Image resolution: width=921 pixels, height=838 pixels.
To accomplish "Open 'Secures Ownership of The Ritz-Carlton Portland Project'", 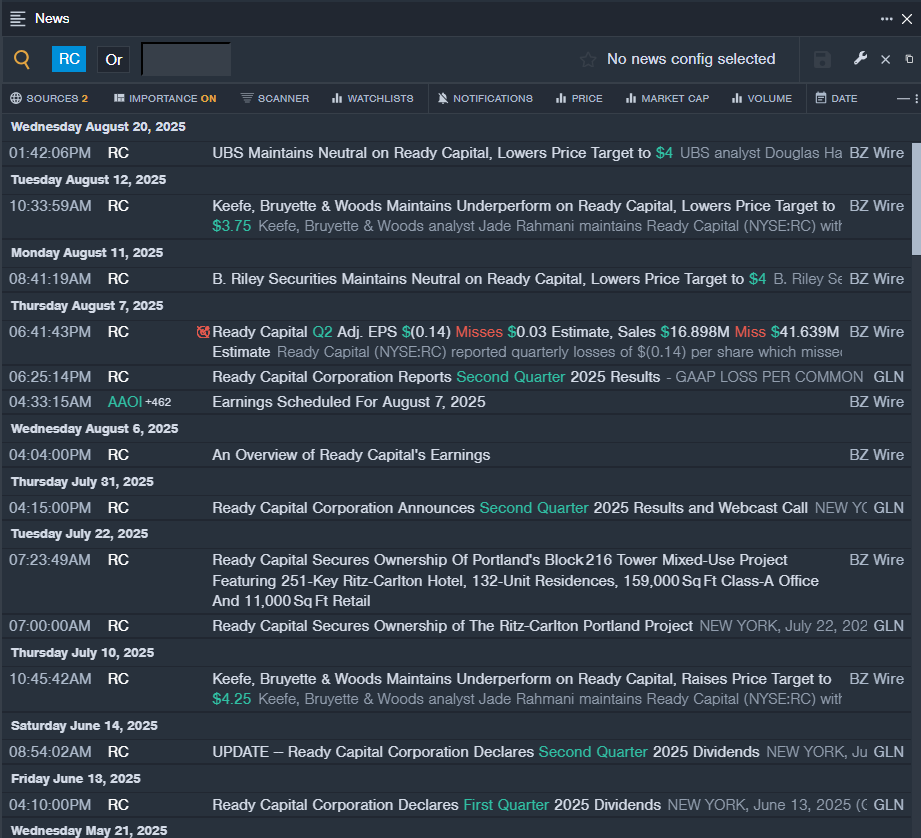I will [452, 626].
